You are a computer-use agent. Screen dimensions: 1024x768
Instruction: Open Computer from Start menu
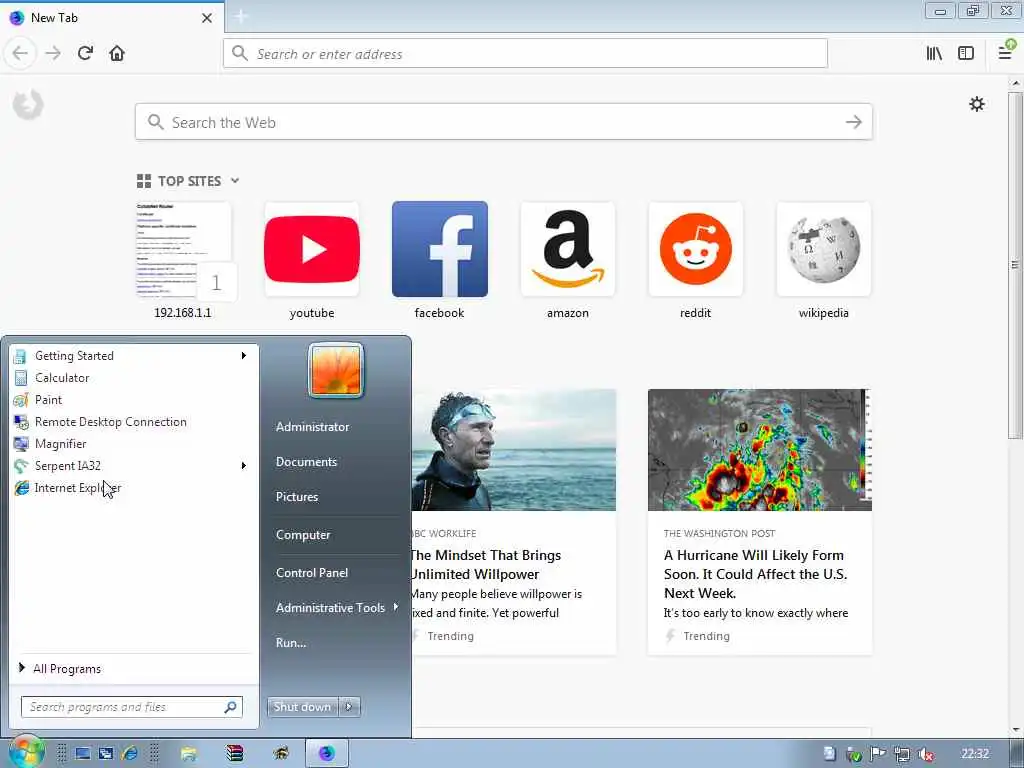(x=303, y=535)
